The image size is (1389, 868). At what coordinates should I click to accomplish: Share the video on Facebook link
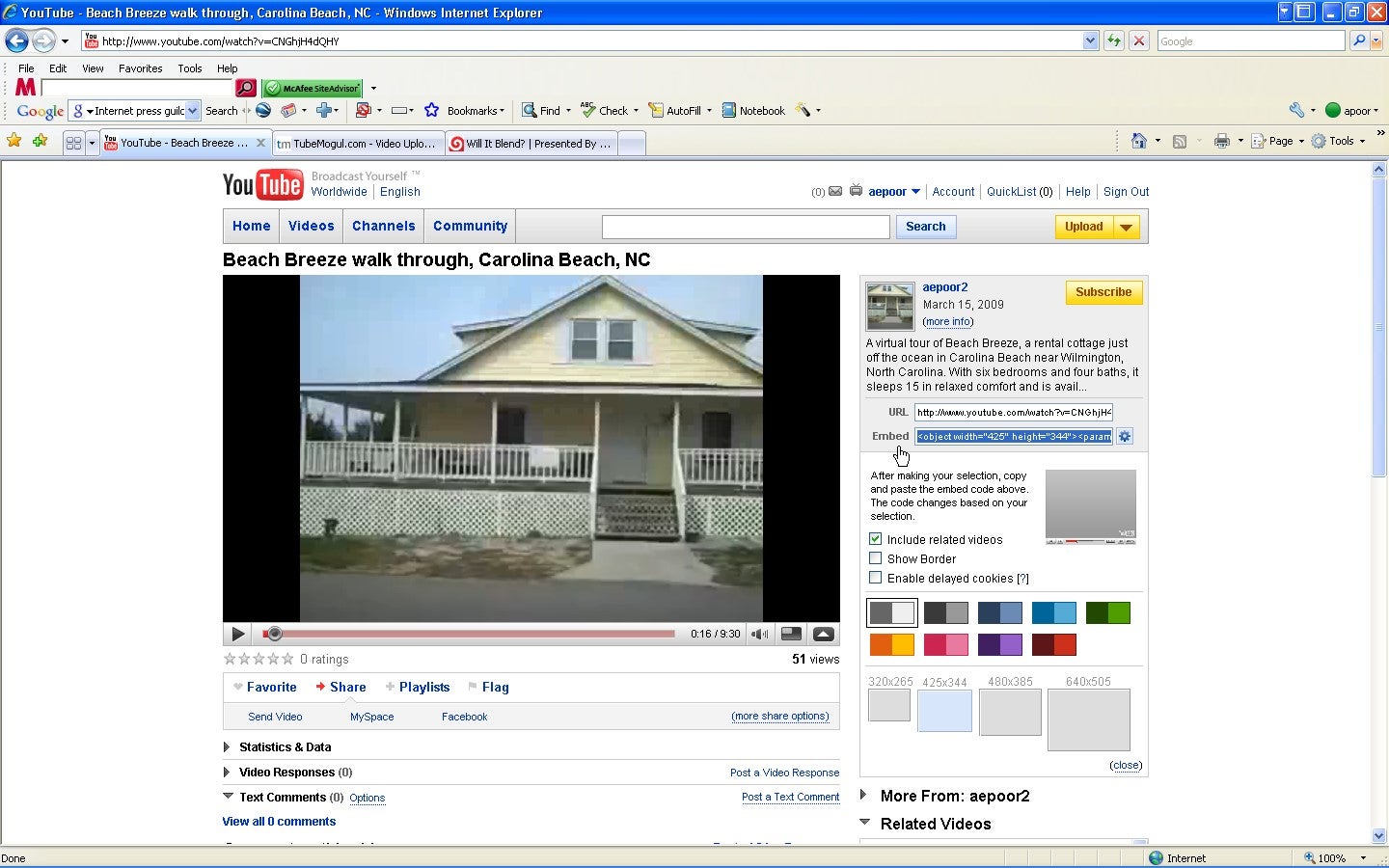coord(464,717)
